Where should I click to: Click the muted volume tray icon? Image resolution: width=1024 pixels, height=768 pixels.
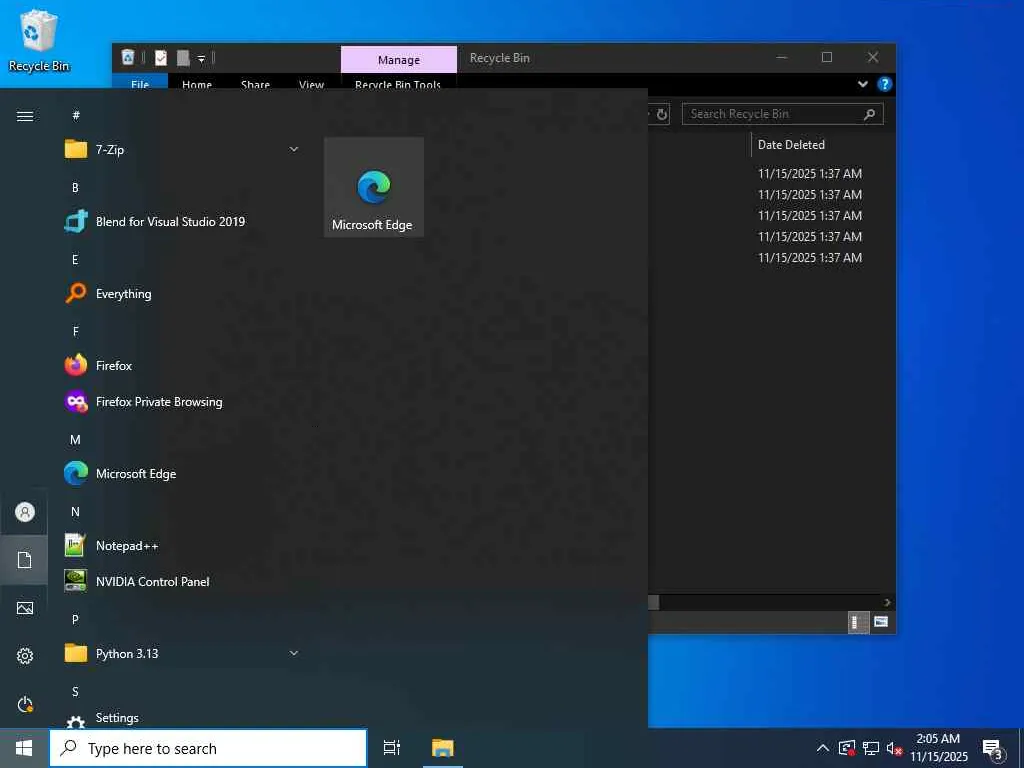tap(894, 748)
